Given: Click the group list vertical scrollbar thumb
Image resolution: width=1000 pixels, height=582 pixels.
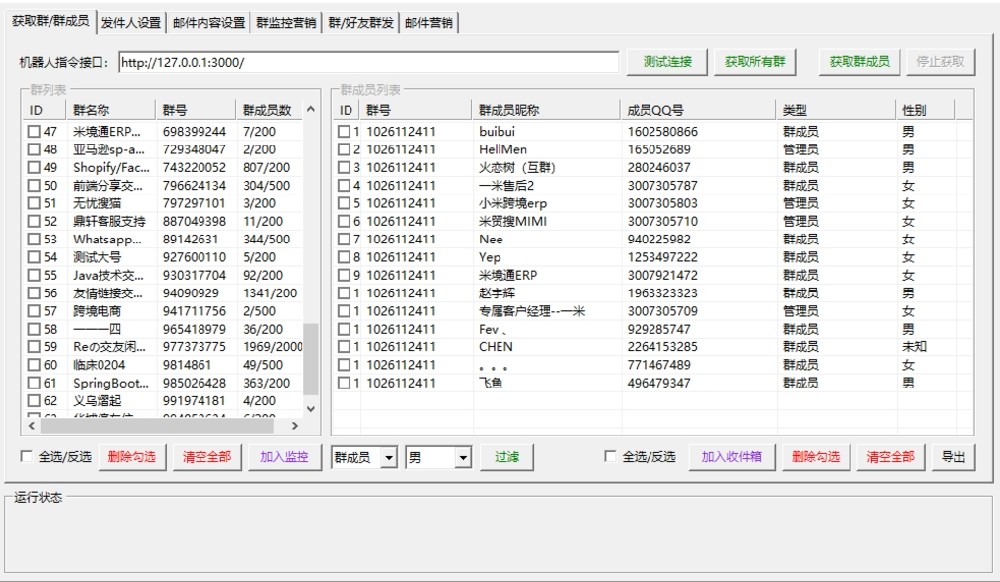Looking at the screenshot, I should pos(311,360).
